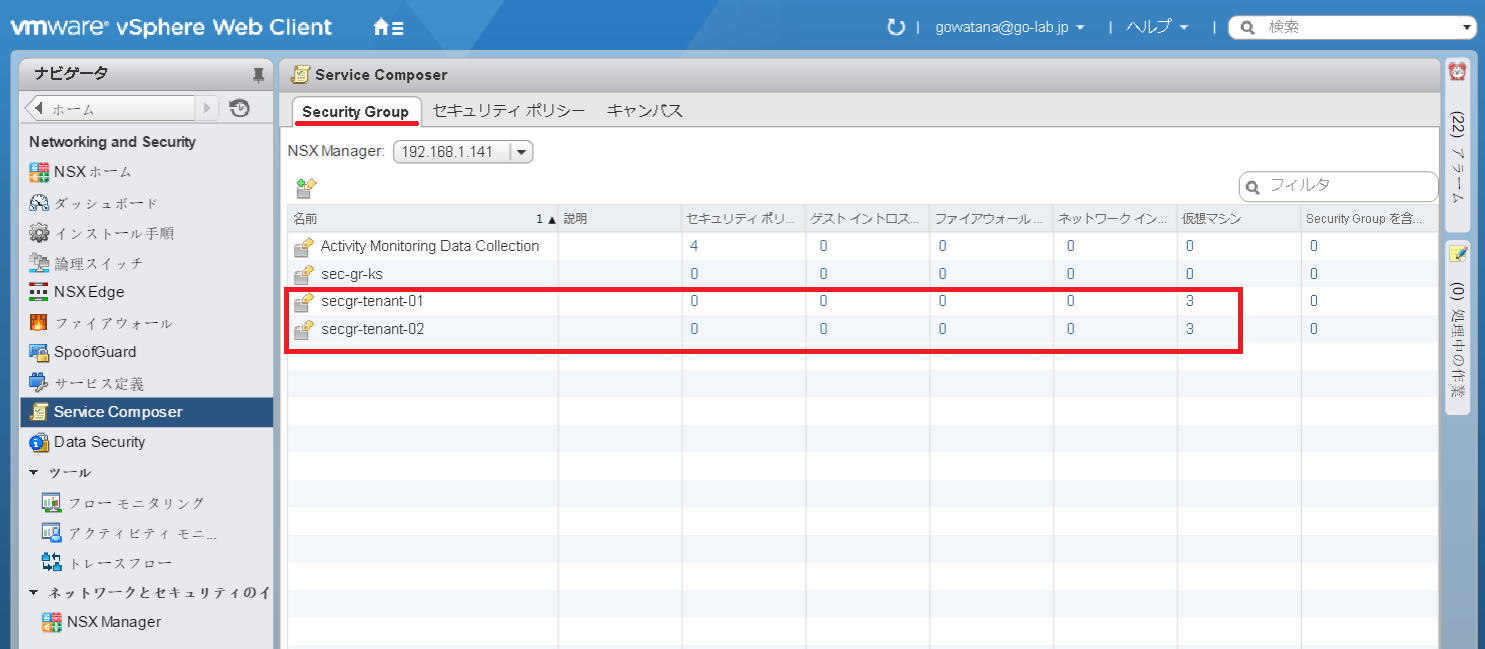Viewport: 1485px width, 649px height.
Task: Click the secgr-tenant-01 group icon
Action: 304,301
